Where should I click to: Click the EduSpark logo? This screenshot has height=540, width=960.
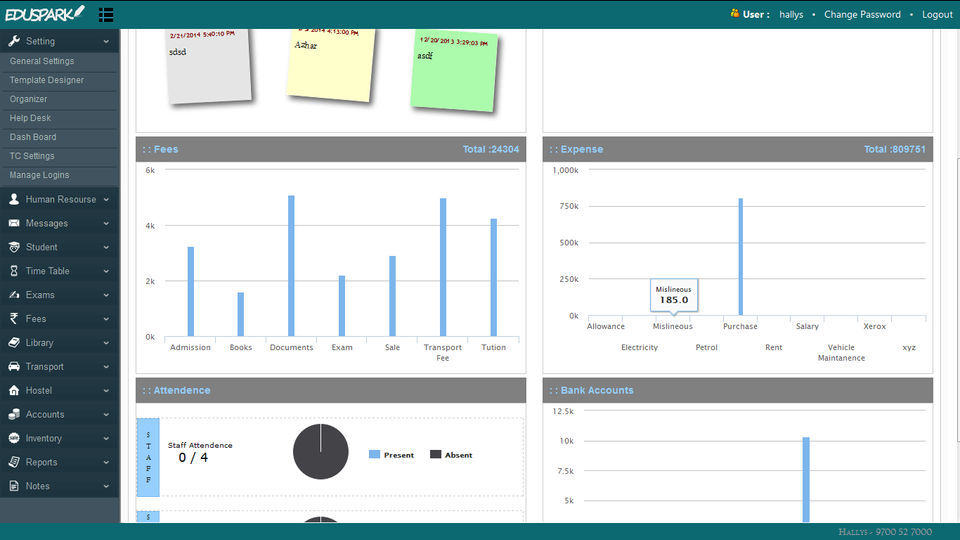pos(44,13)
